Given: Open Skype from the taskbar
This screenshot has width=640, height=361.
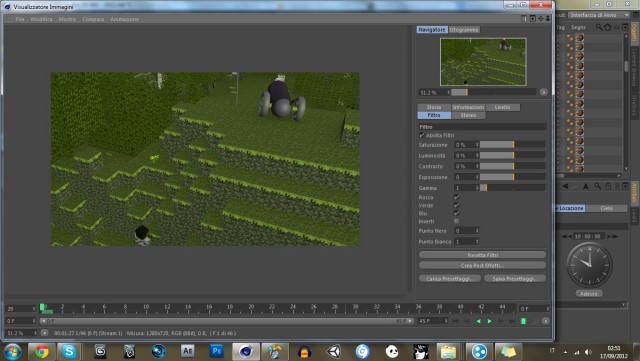Looking at the screenshot, I should pyautogui.click(x=69, y=351).
